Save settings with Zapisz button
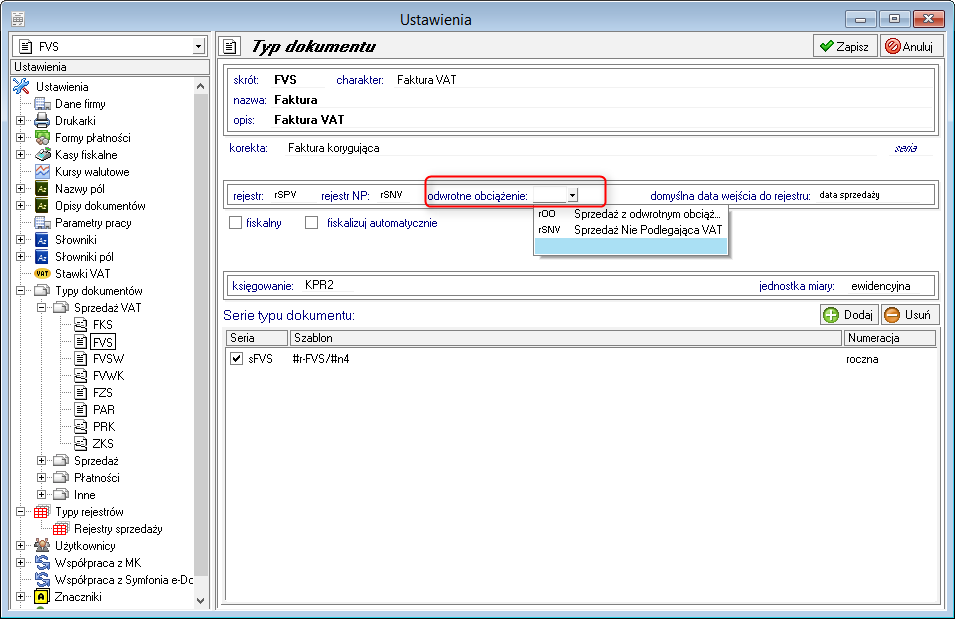 845,46
